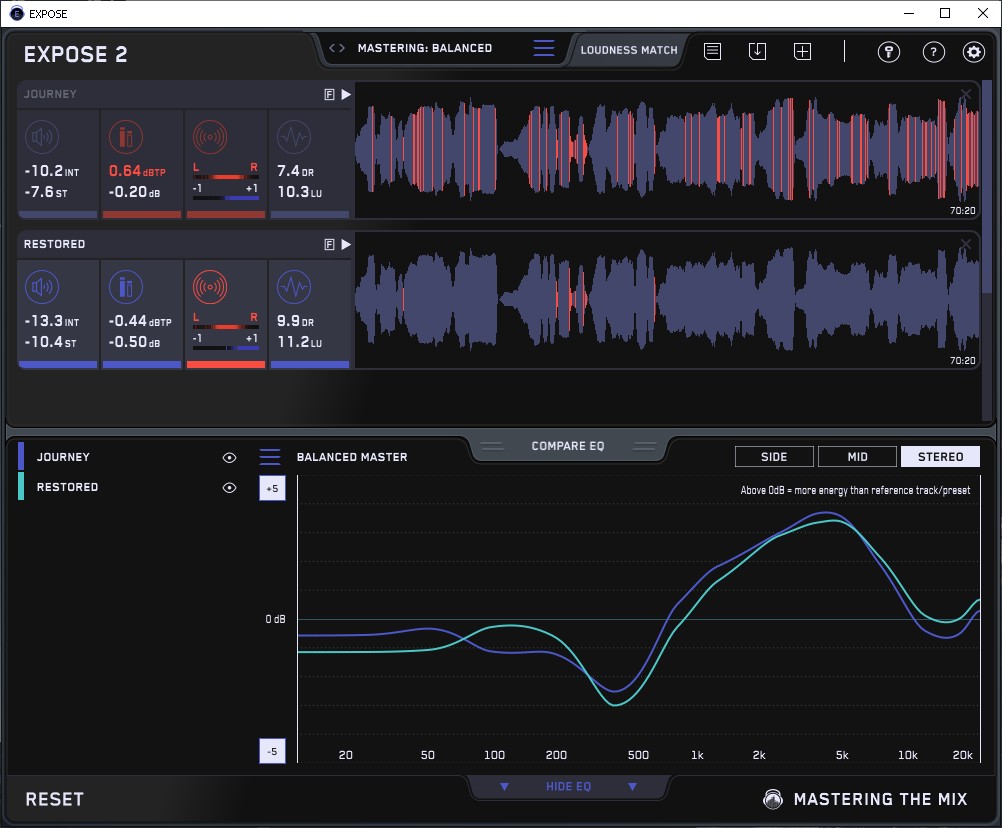Click Restored track true peak icon
The width and height of the screenshot is (1002, 828).
126,287
